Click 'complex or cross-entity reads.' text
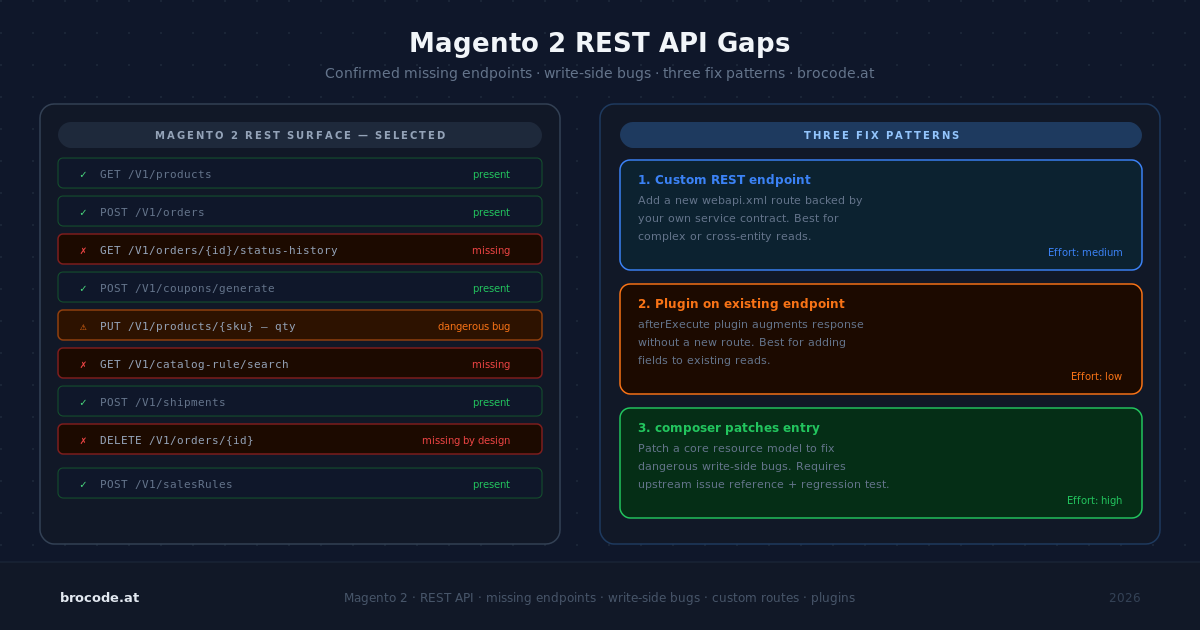 pos(725,236)
